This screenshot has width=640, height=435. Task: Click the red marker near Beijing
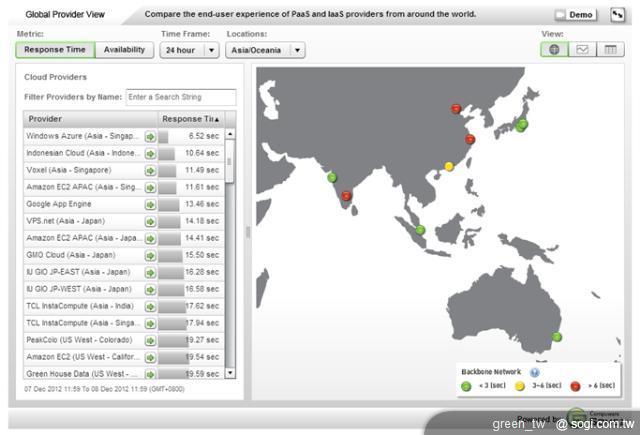click(x=456, y=109)
